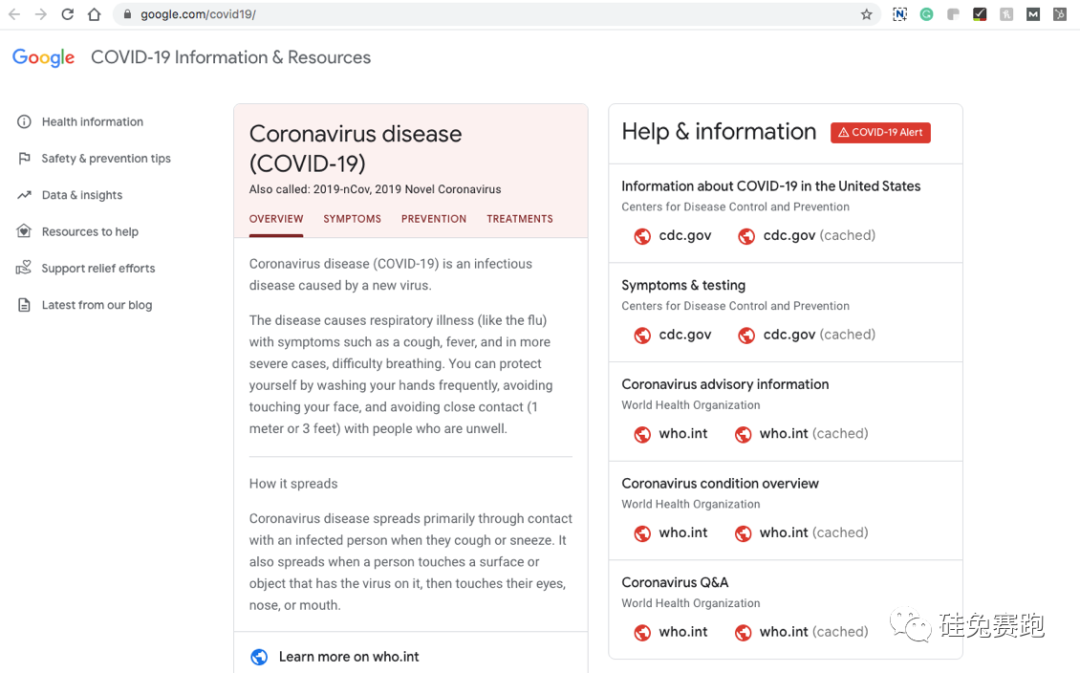1080x673 pixels.
Task: Click the browser home icon
Action: click(x=94, y=14)
